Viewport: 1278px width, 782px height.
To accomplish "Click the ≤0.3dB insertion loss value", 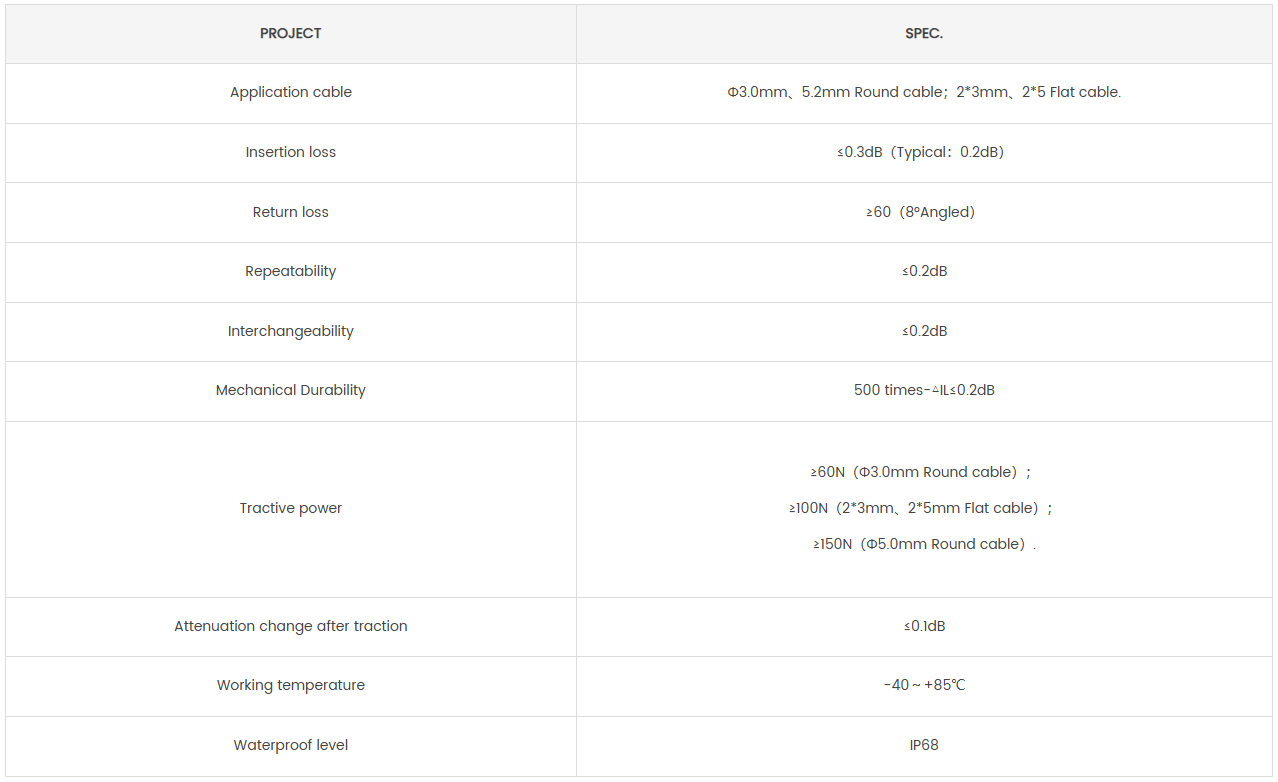I will (920, 152).
